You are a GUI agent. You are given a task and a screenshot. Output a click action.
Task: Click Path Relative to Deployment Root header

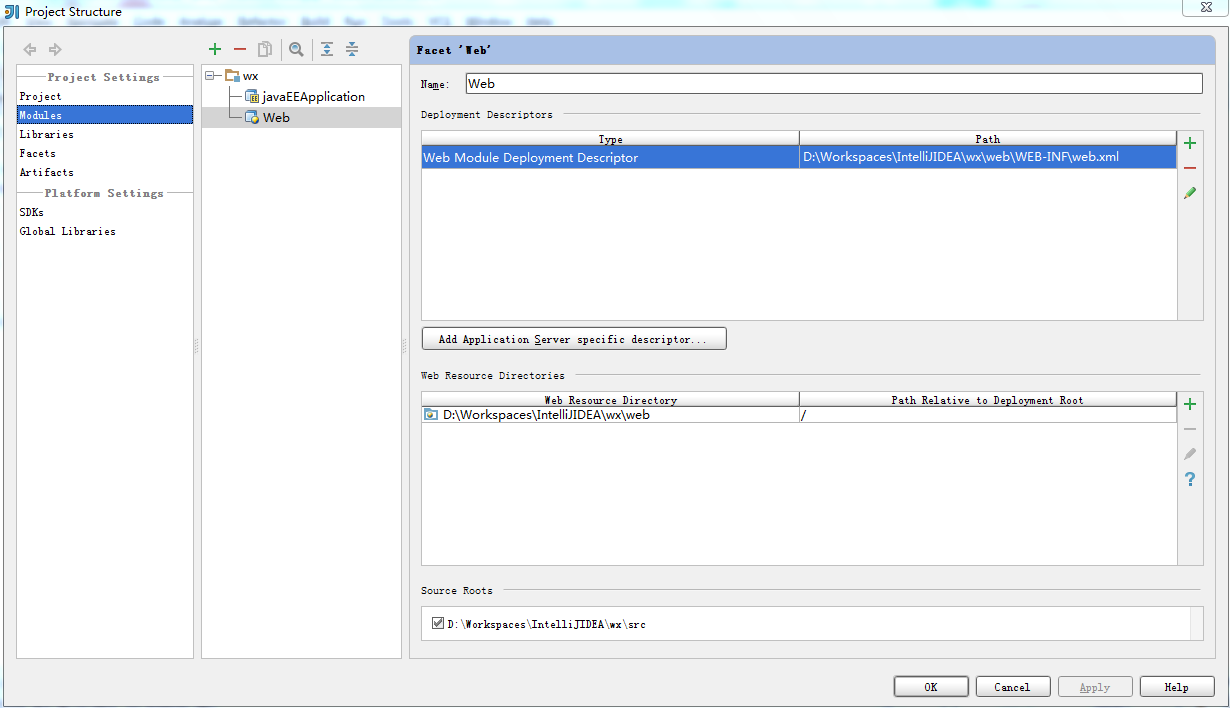click(988, 399)
